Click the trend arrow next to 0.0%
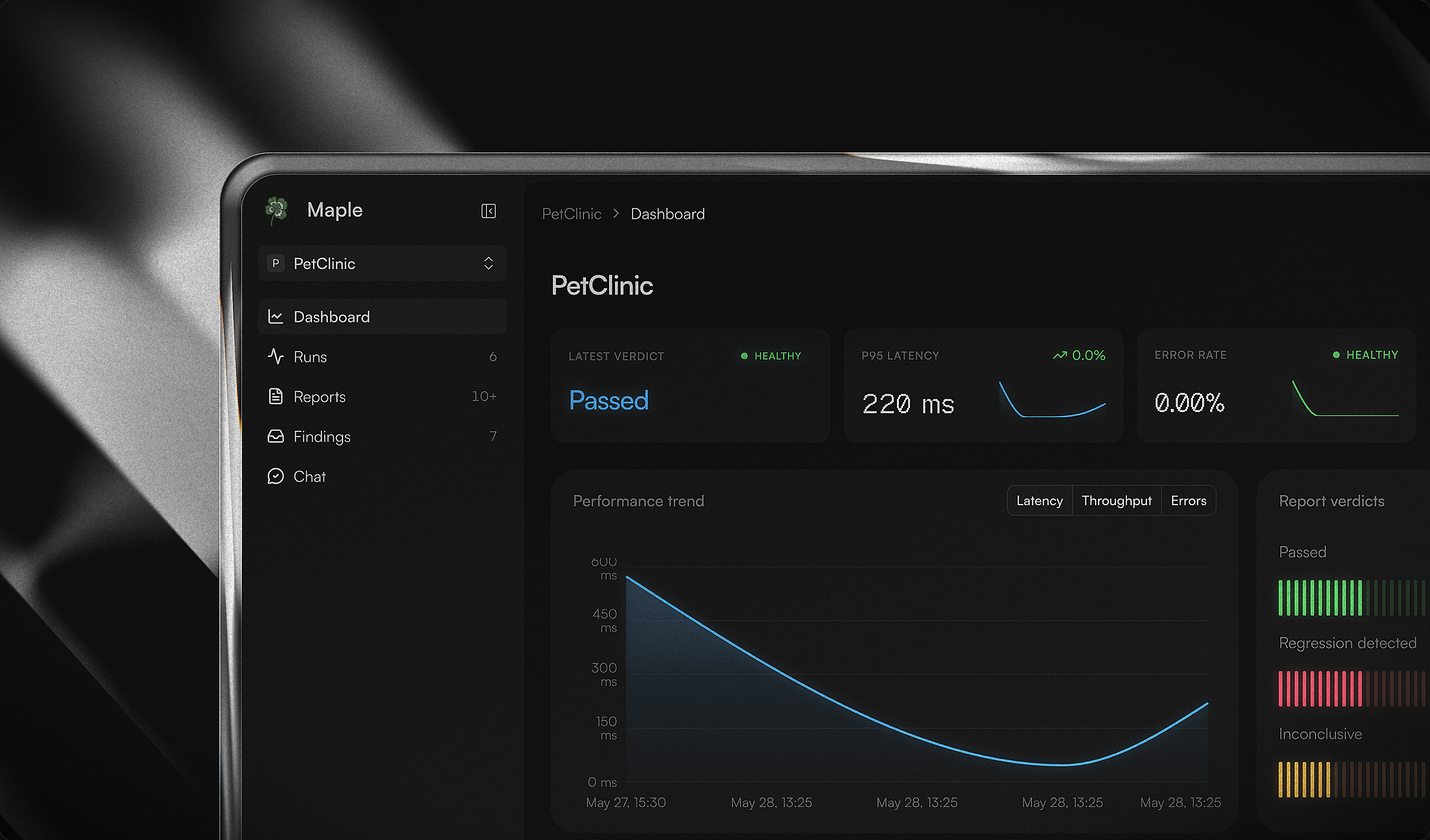This screenshot has height=840, width=1430. [1059, 355]
